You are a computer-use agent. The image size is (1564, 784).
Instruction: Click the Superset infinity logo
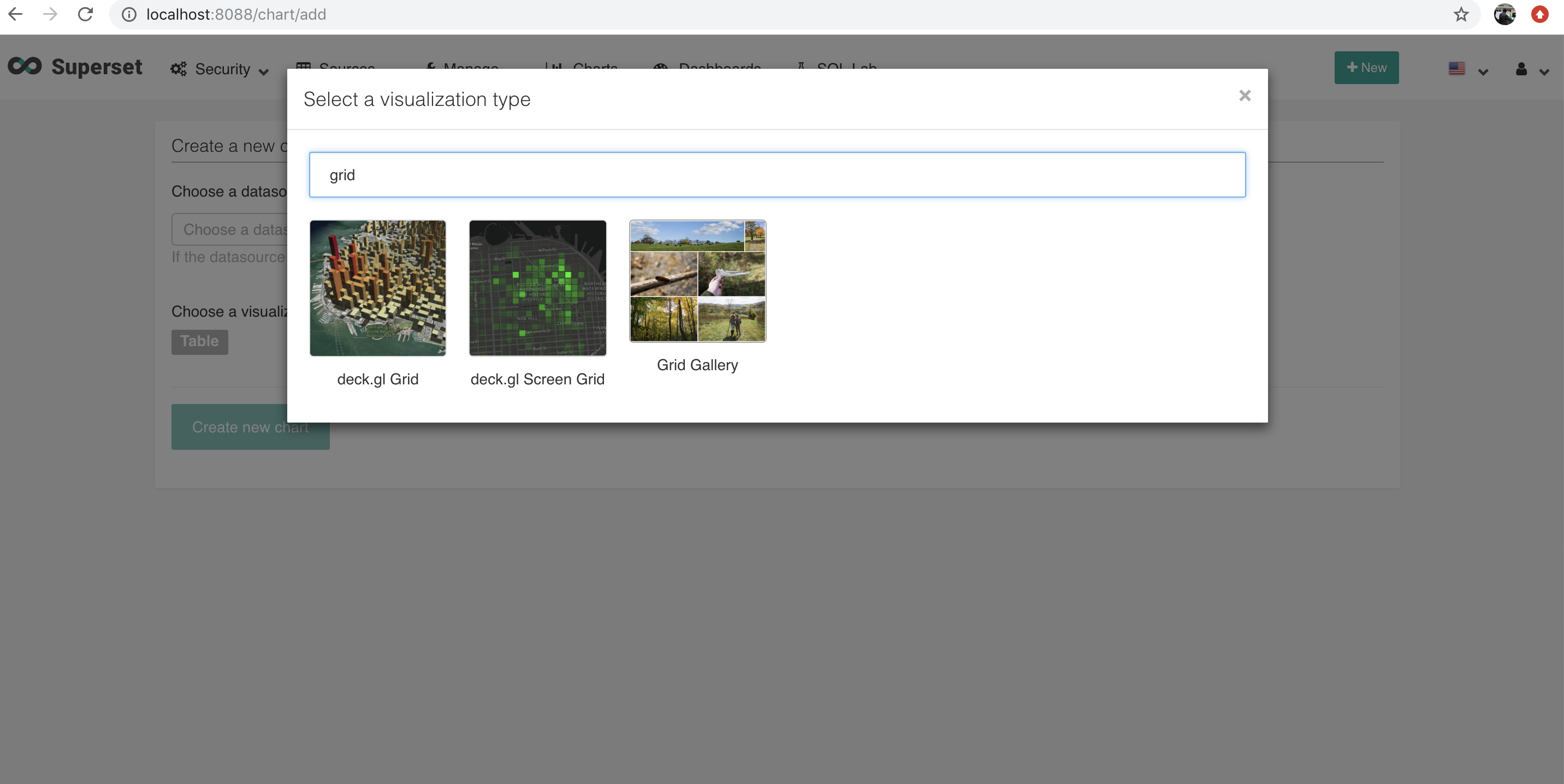coord(25,66)
